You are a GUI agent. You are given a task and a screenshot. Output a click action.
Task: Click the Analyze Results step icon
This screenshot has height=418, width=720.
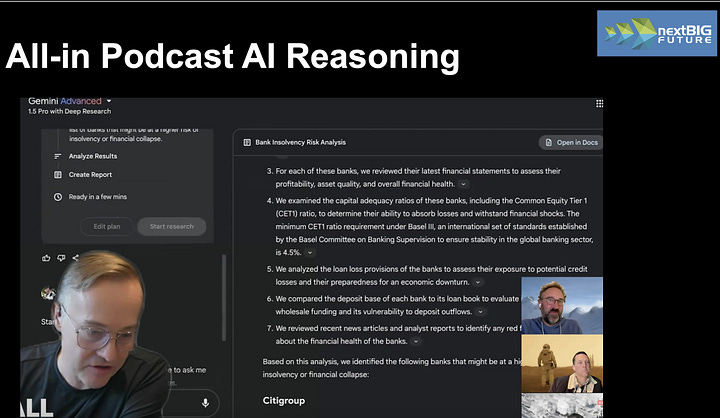click(x=58, y=156)
